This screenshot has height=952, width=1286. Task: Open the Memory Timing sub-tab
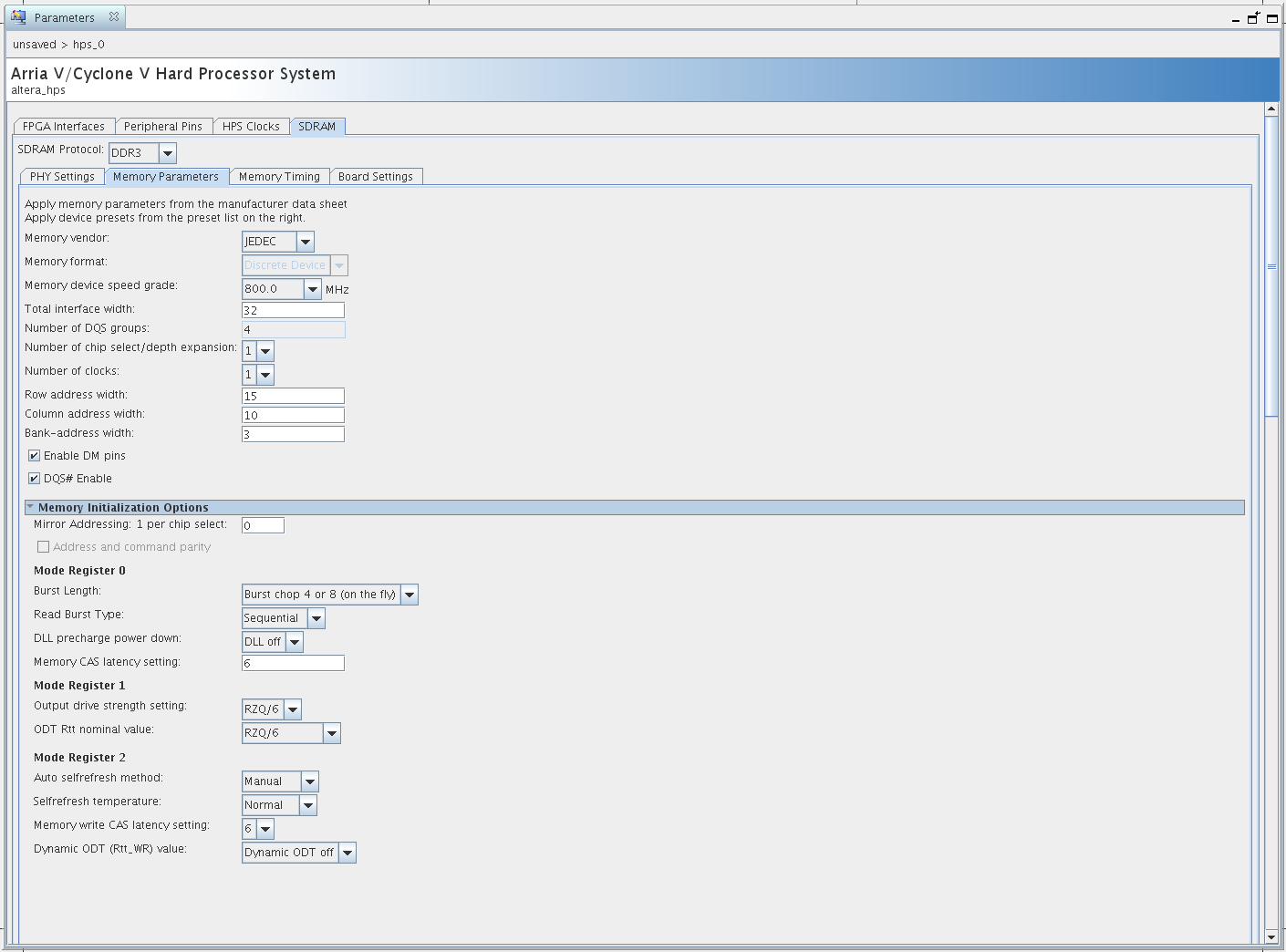(279, 177)
